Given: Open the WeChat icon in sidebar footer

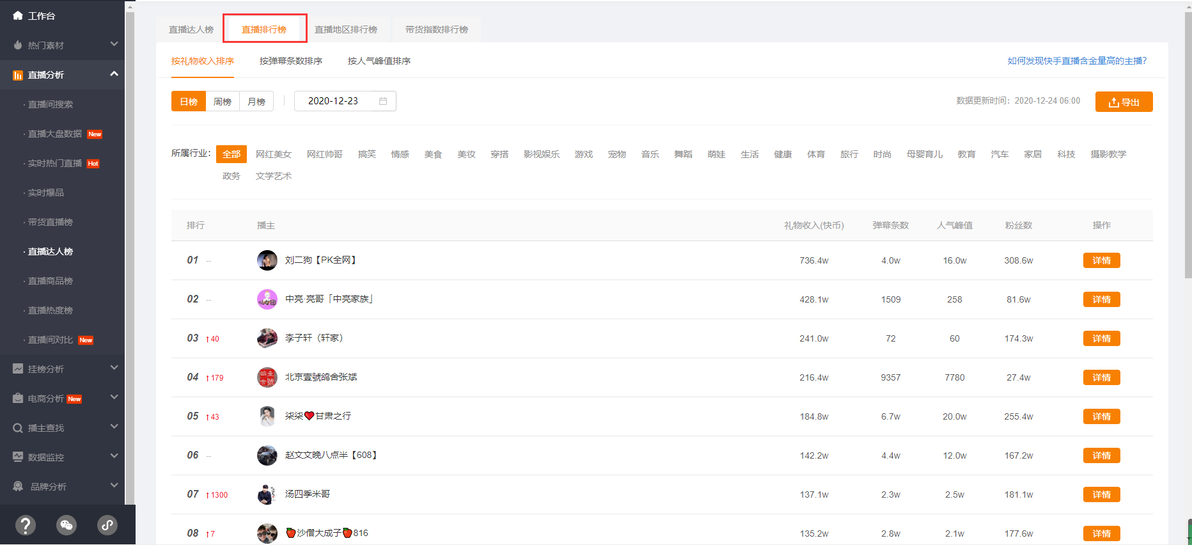Looking at the screenshot, I should [66, 525].
